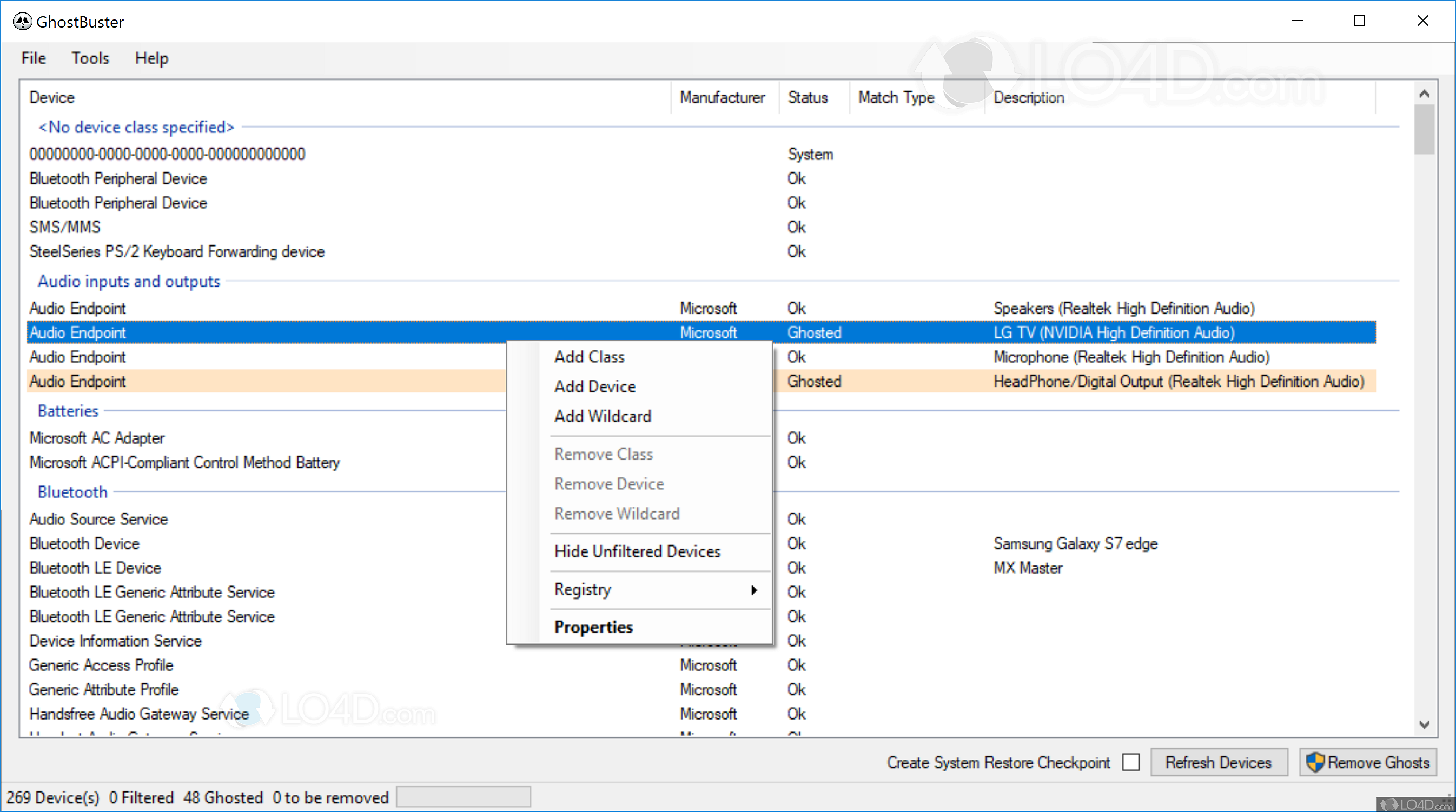Collapse the Bluetooth device group header
The height and width of the screenshot is (812, 1456).
point(72,492)
